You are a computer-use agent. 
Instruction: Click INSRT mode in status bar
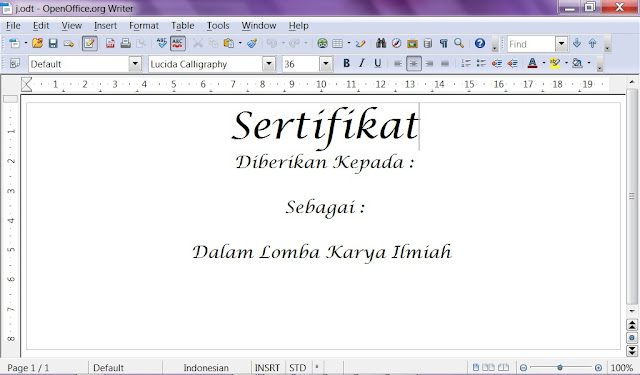click(267, 368)
